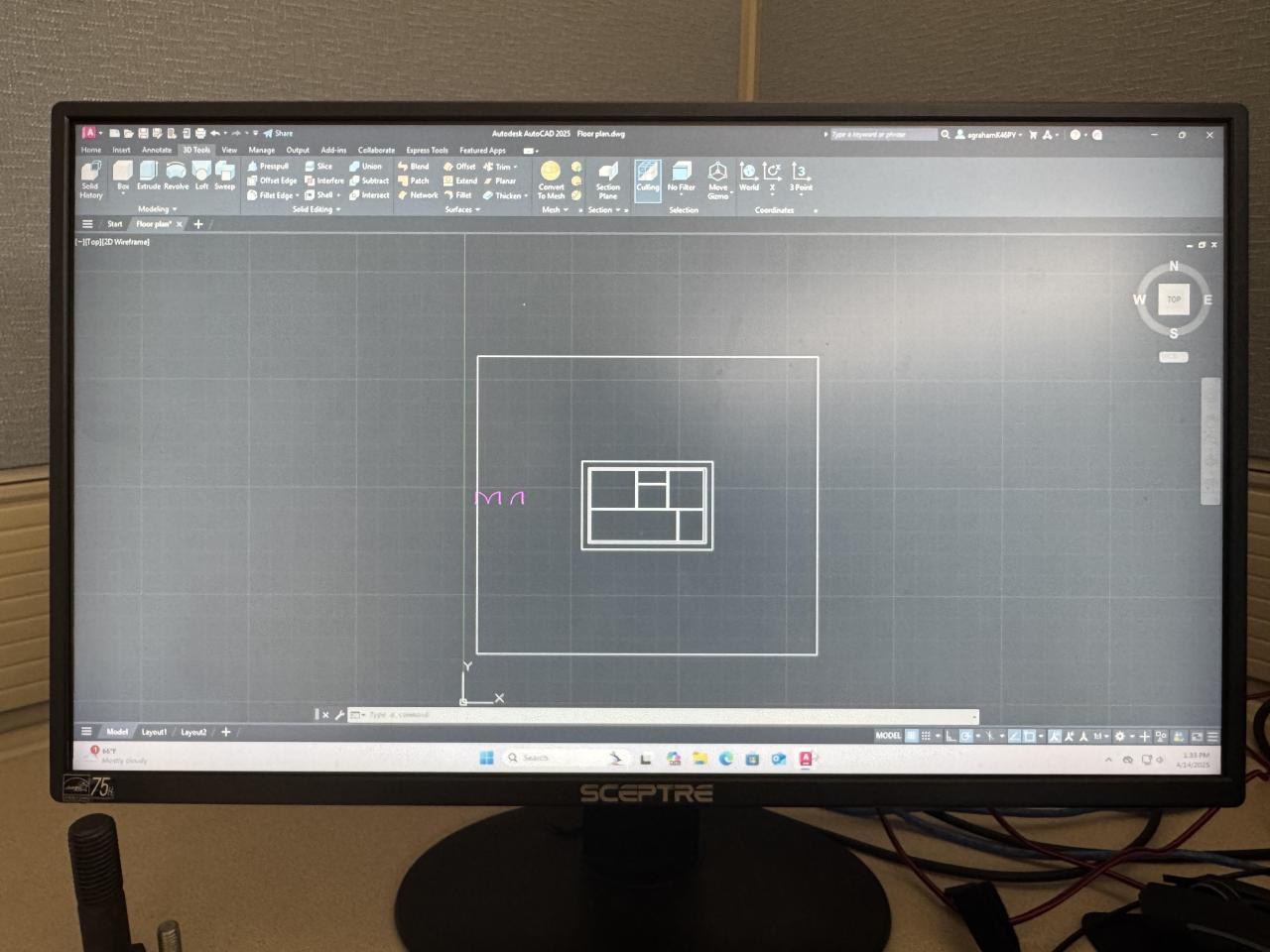Choose the Subtract operation
Screen dimensions: 1270x952
coord(369,181)
